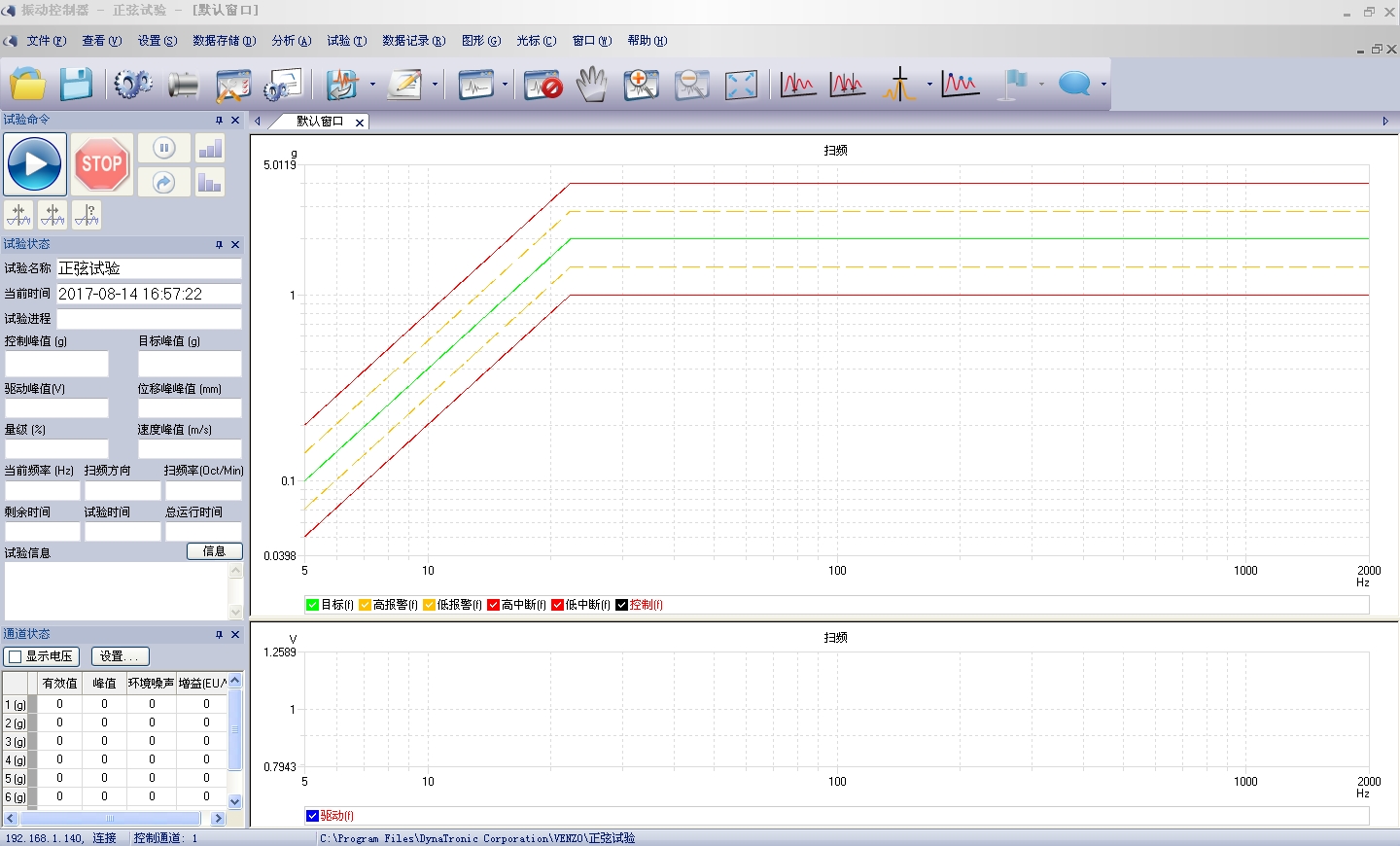Click the first sweep direction icon under play

19,215
